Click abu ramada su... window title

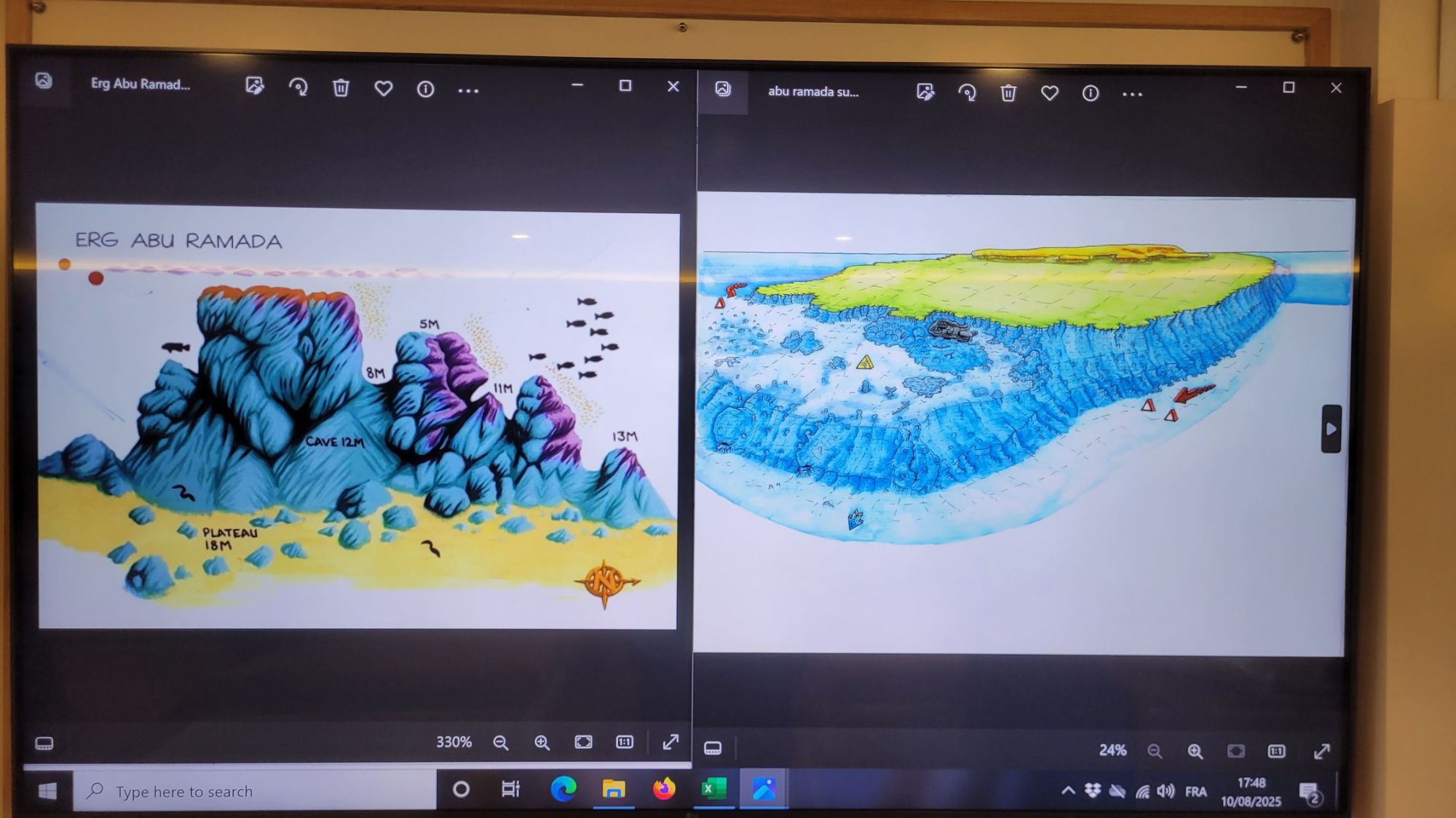[813, 92]
